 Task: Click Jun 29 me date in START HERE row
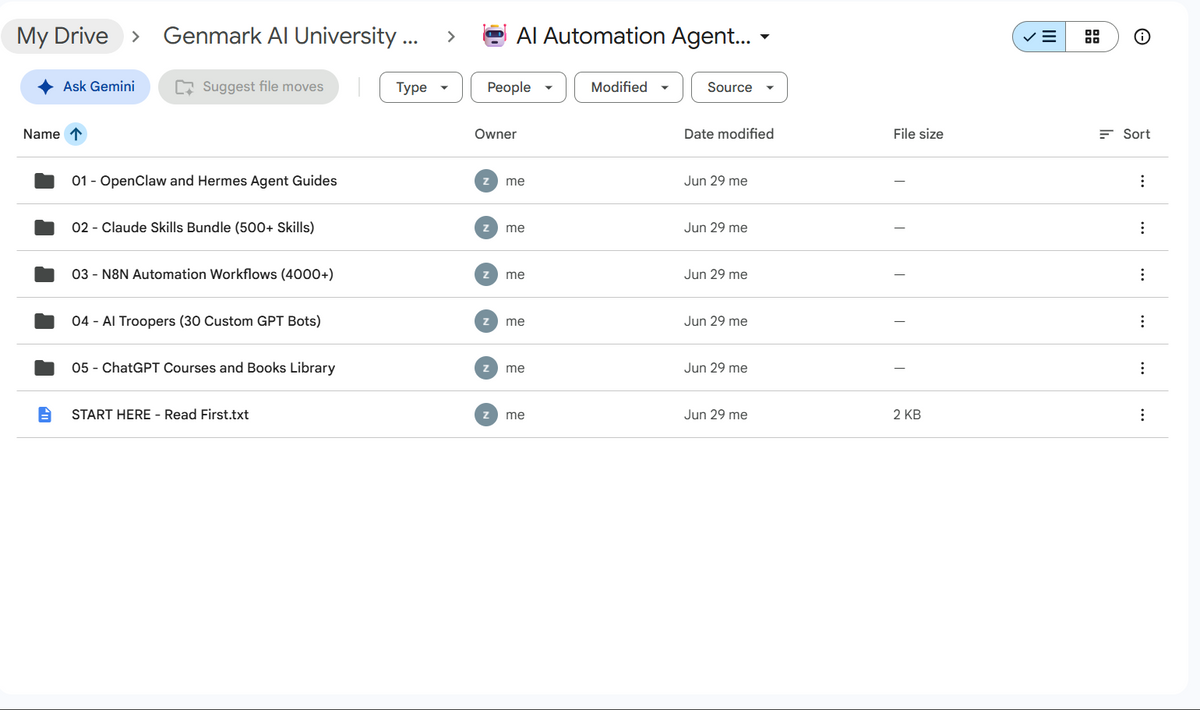tap(716, 414)
